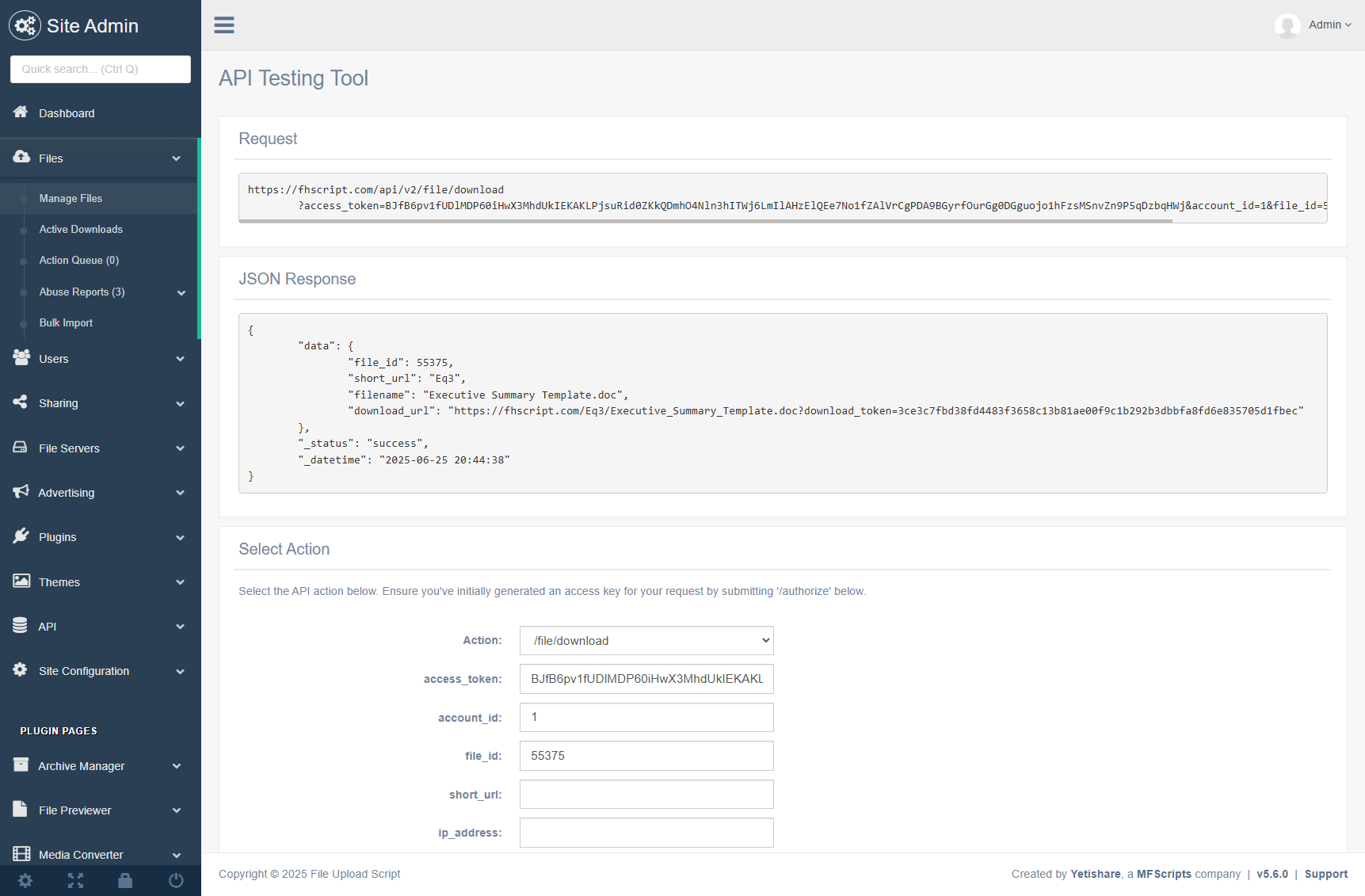The width and height of the screenshot is (1365, 896).
Task: Click the power logout icon
Action: tap(176, 880)
